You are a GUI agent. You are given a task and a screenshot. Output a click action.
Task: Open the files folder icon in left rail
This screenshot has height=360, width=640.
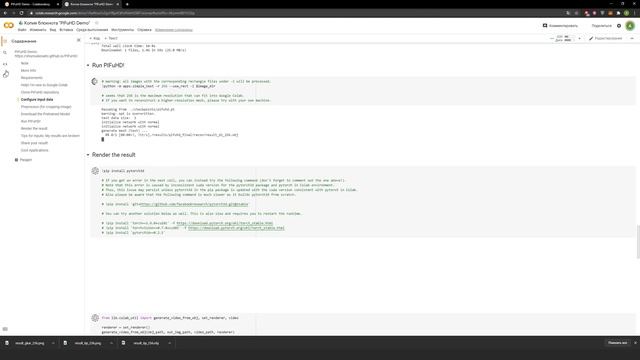[6, 74]
